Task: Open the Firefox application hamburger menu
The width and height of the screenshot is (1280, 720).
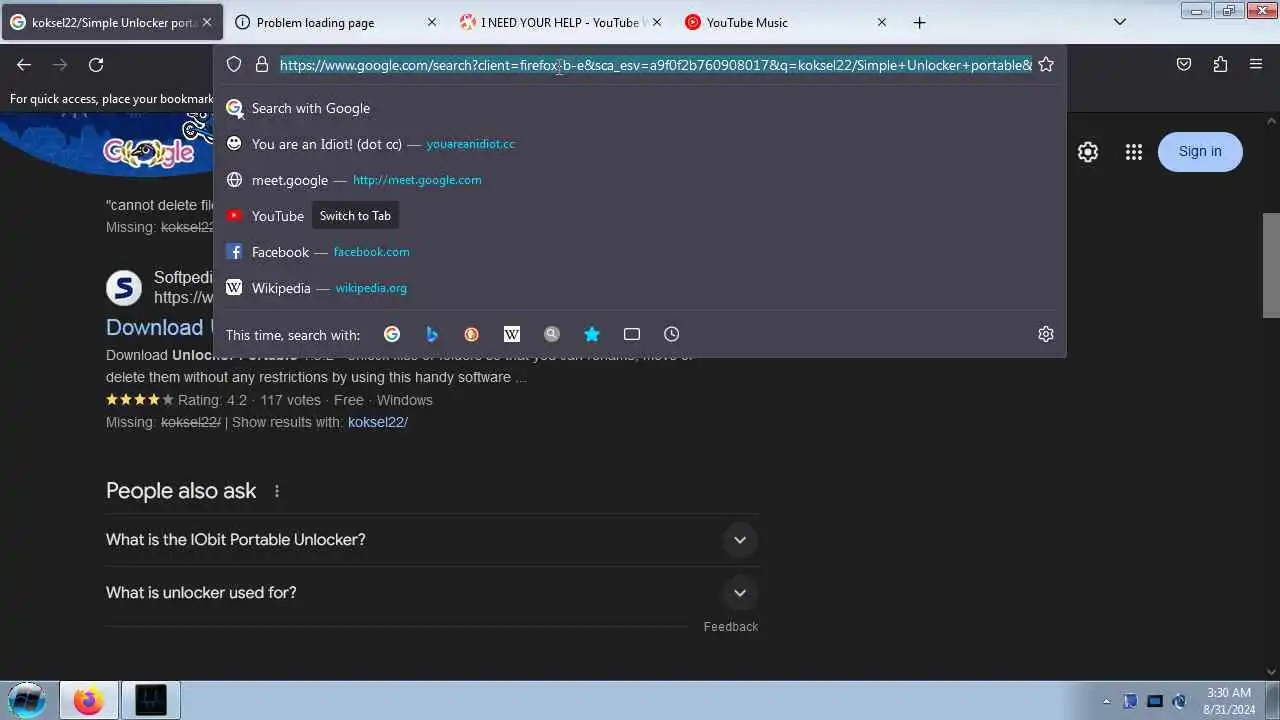Action: (1256, 65)
